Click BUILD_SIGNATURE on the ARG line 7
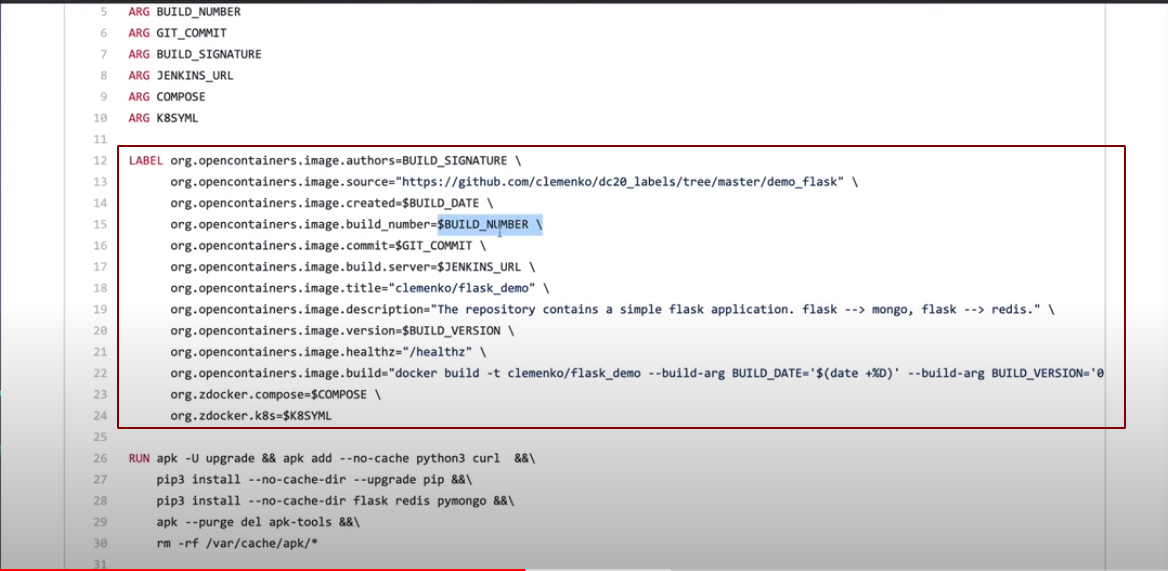1168x571 pixels. click(209, 54)
